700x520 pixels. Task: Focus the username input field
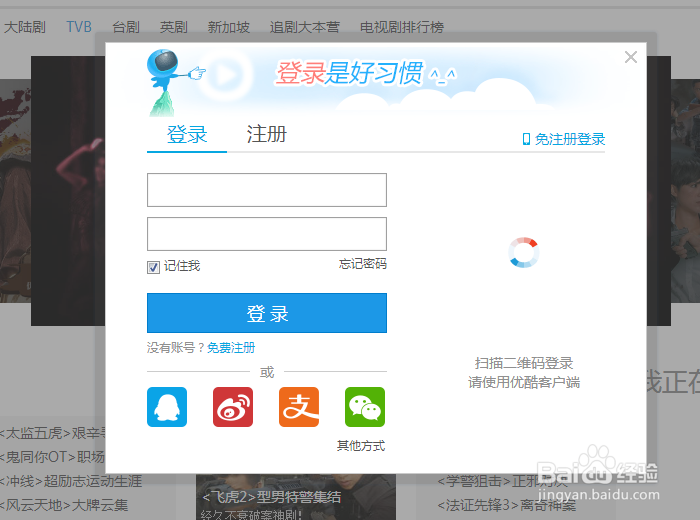coord(267,190)
